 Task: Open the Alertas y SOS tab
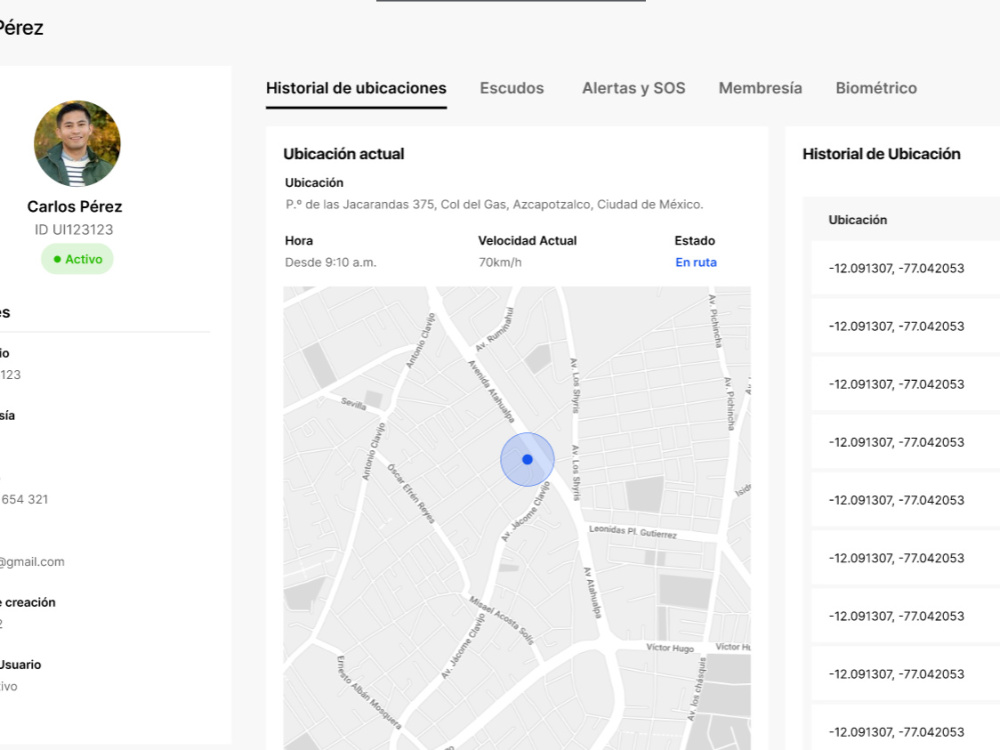point(632,88)
